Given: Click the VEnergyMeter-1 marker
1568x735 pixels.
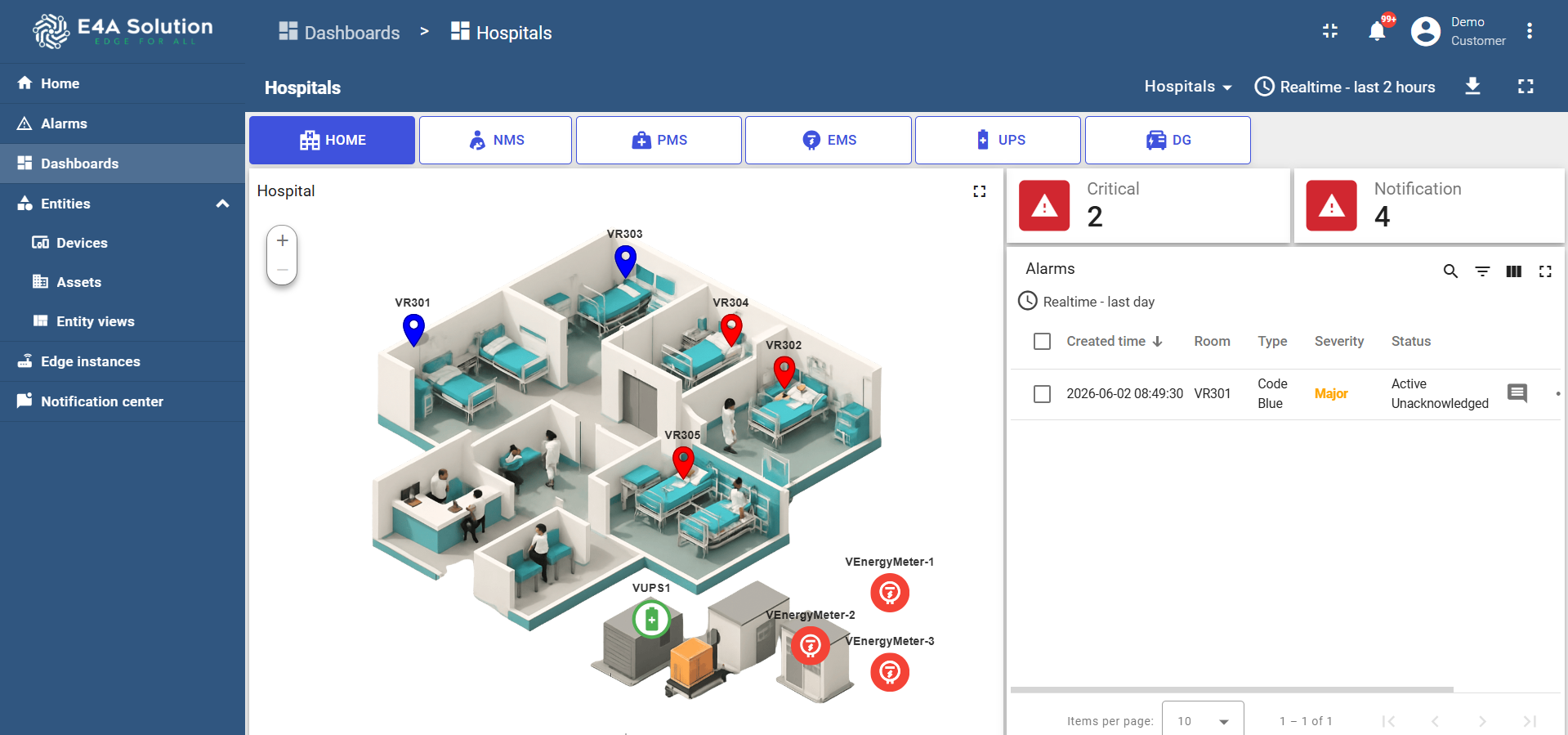Looking at the screenshot, I should click(890, 592).
